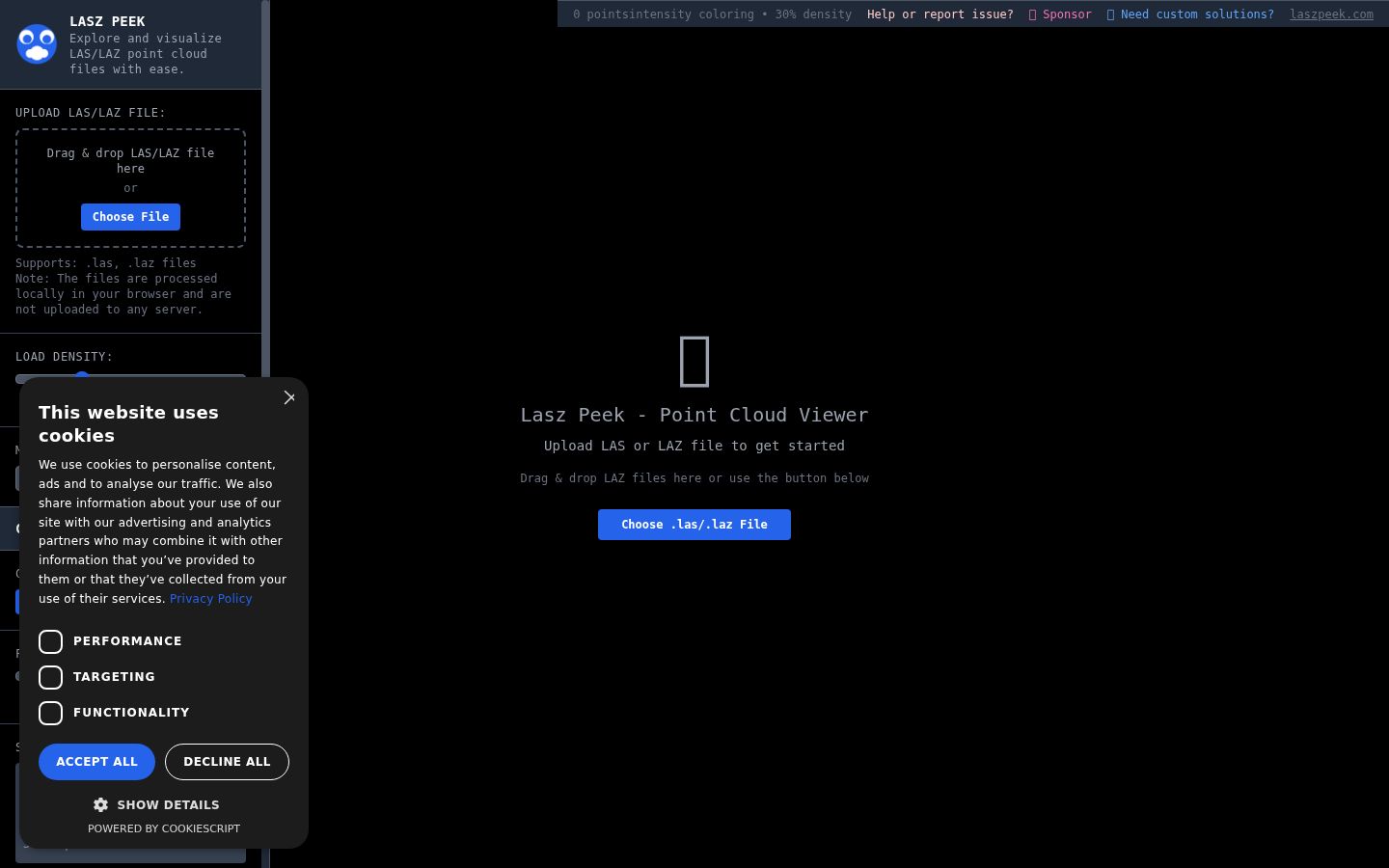This screenshot has height=868, width=1389.
Task: Click the 'LOAD DENSITY:' label
Action: click(x=64, y=357)
